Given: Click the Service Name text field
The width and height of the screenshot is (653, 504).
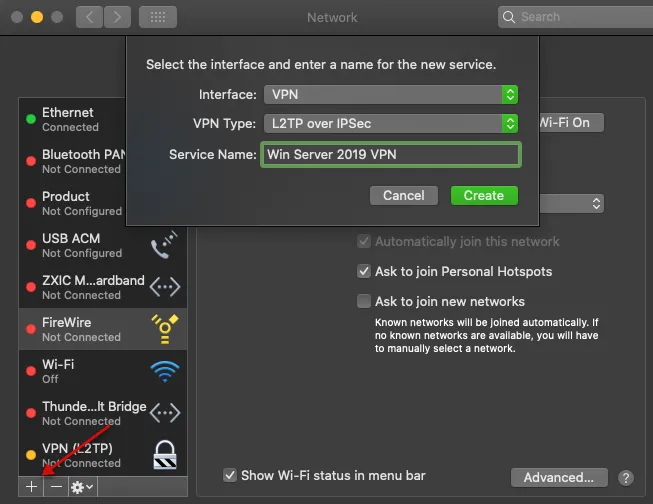Looking at the screenshot, I should [391, 155].
